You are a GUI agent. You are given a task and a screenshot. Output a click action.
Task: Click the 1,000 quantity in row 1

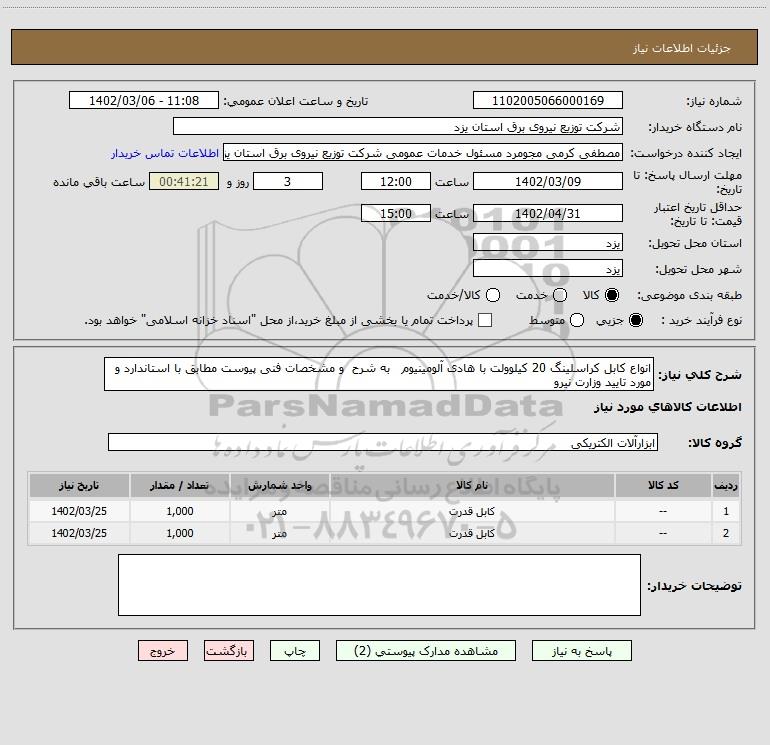click(x=180, y=511)
